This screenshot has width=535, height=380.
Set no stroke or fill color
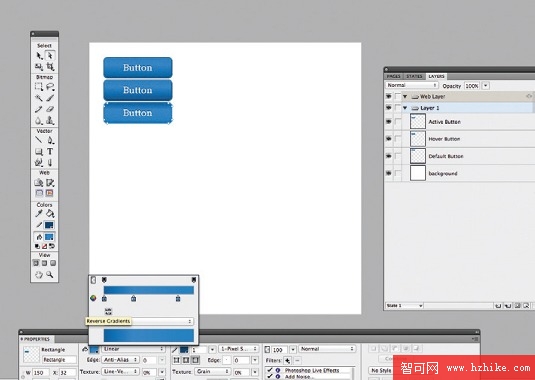point(44,246)
